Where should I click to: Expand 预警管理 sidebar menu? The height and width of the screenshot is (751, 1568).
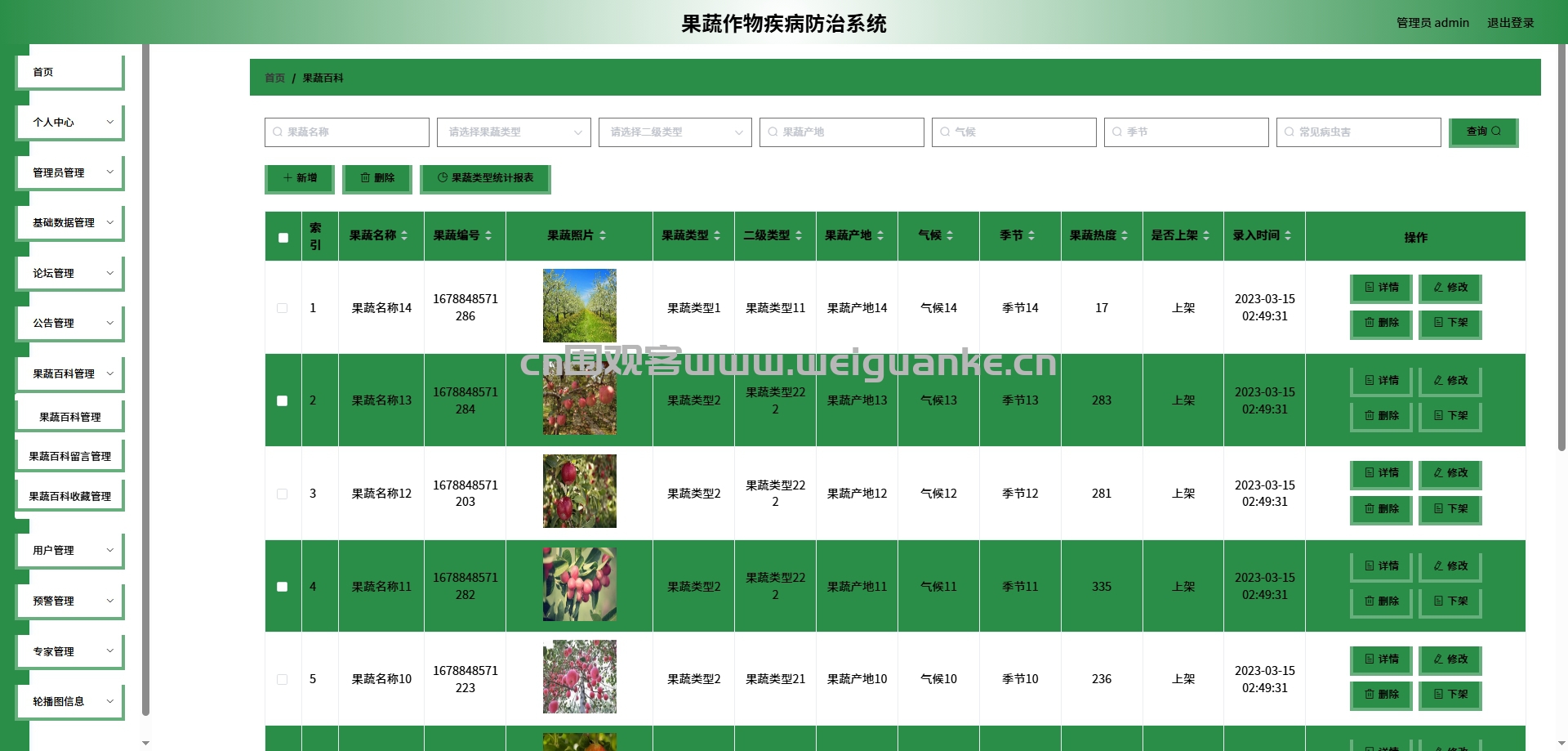70,601
